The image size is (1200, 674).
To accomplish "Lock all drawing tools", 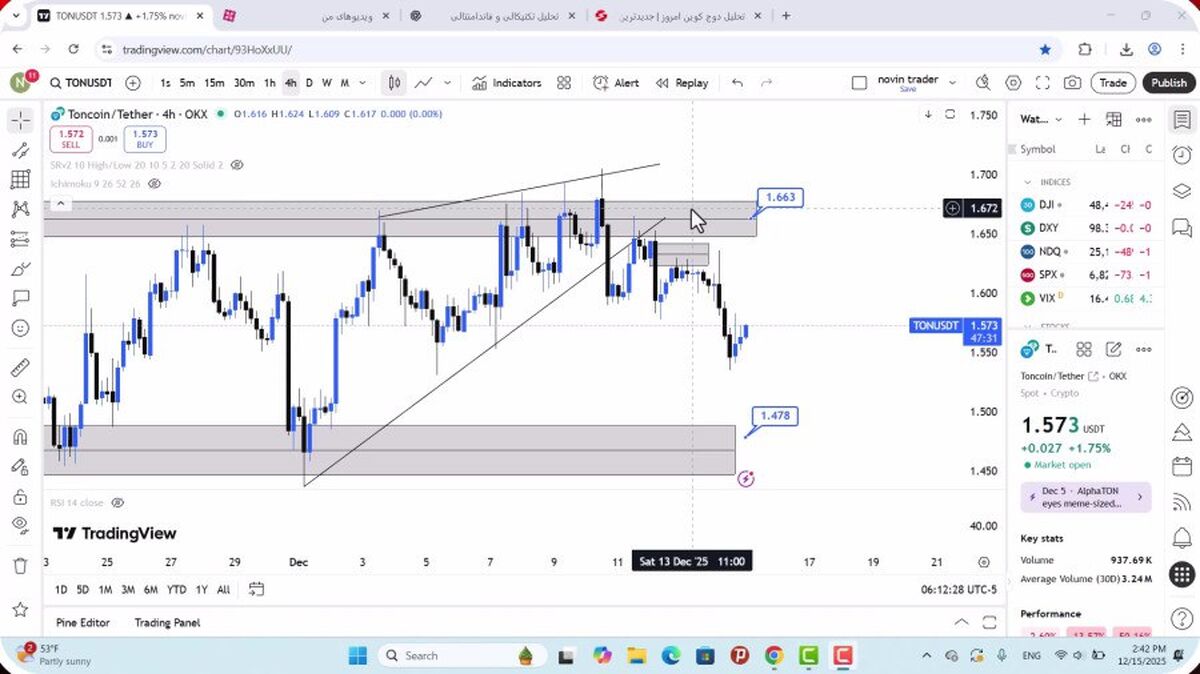I will point(20,496).
